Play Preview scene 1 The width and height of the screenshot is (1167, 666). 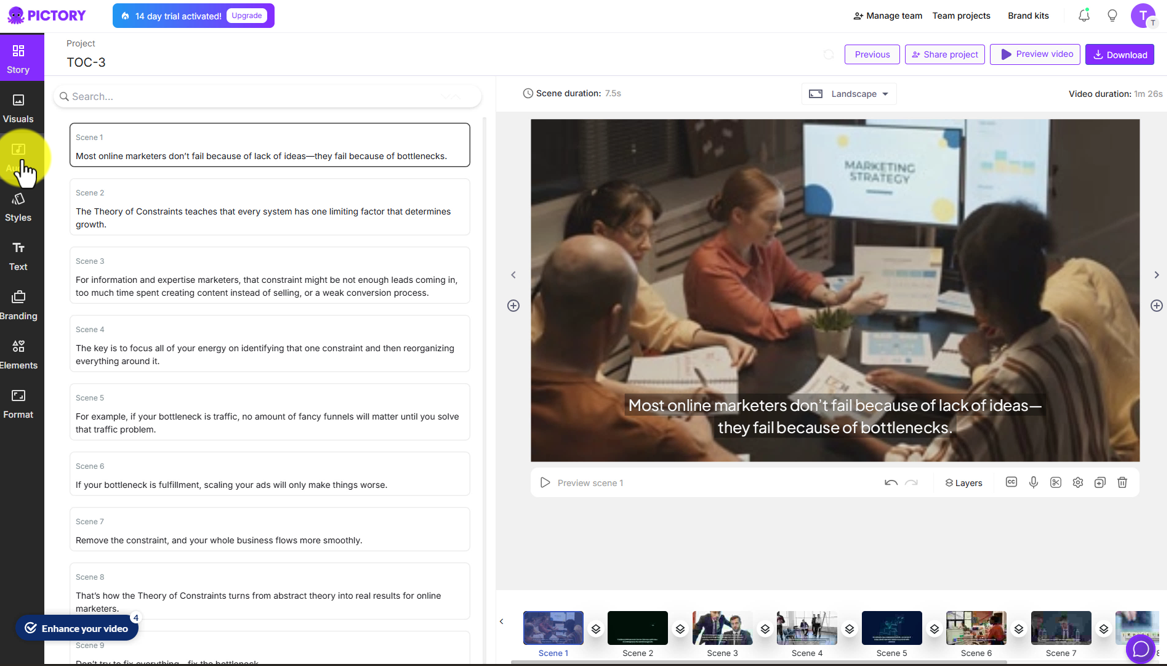click(582, 483)
